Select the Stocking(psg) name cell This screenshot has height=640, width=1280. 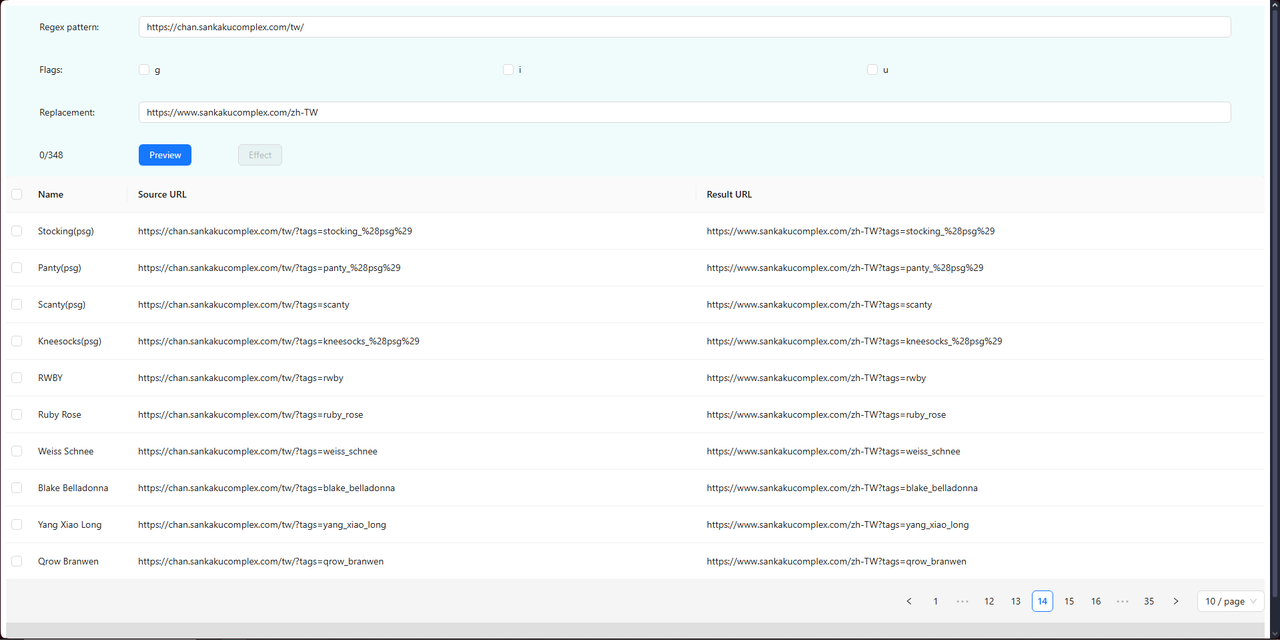[66, 231]
